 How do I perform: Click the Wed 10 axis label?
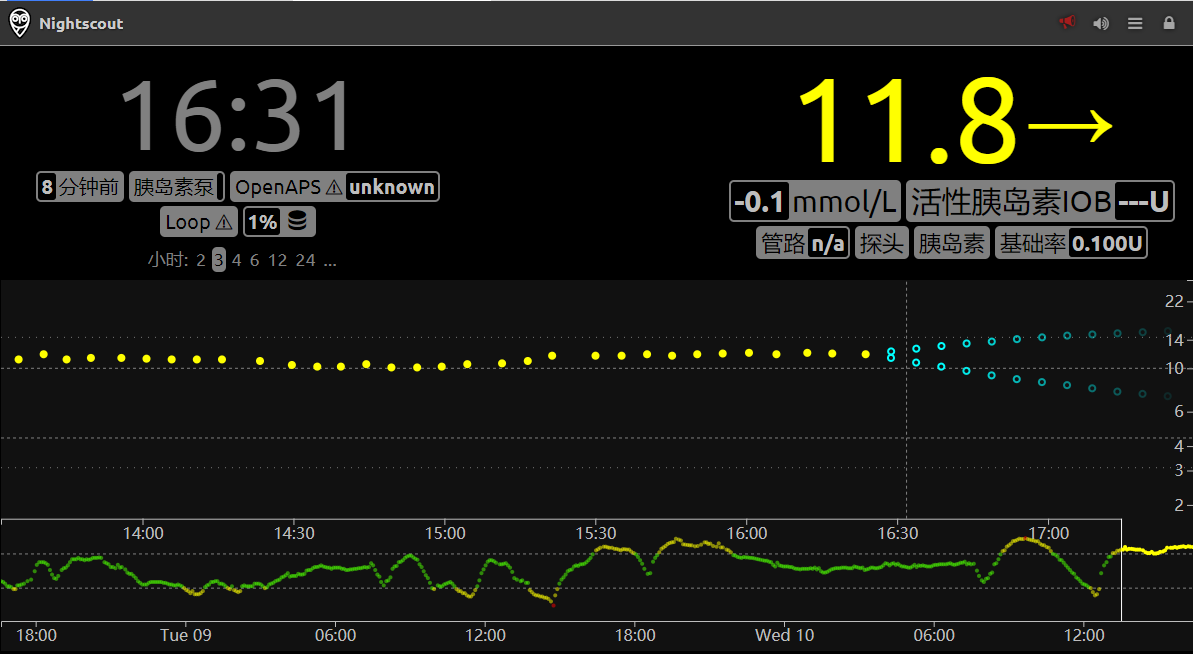[x=784, y=635]
